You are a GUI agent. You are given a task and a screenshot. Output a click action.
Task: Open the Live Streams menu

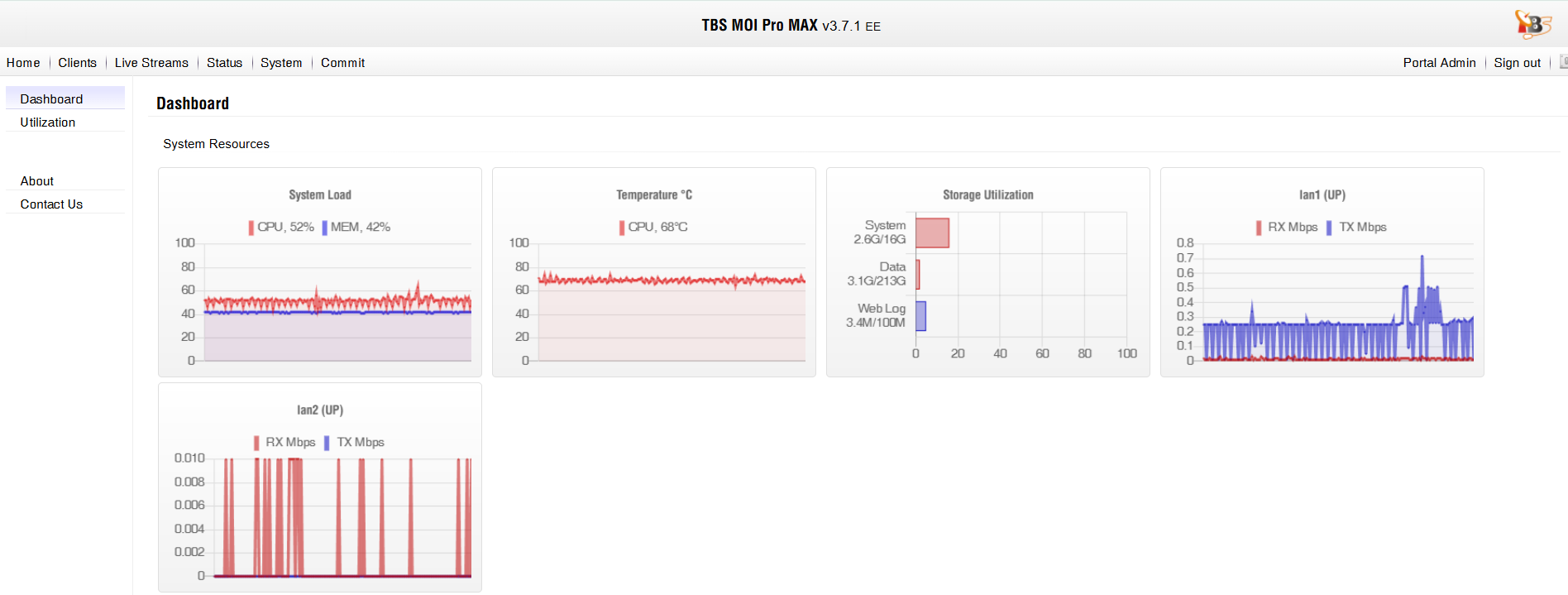151,63
